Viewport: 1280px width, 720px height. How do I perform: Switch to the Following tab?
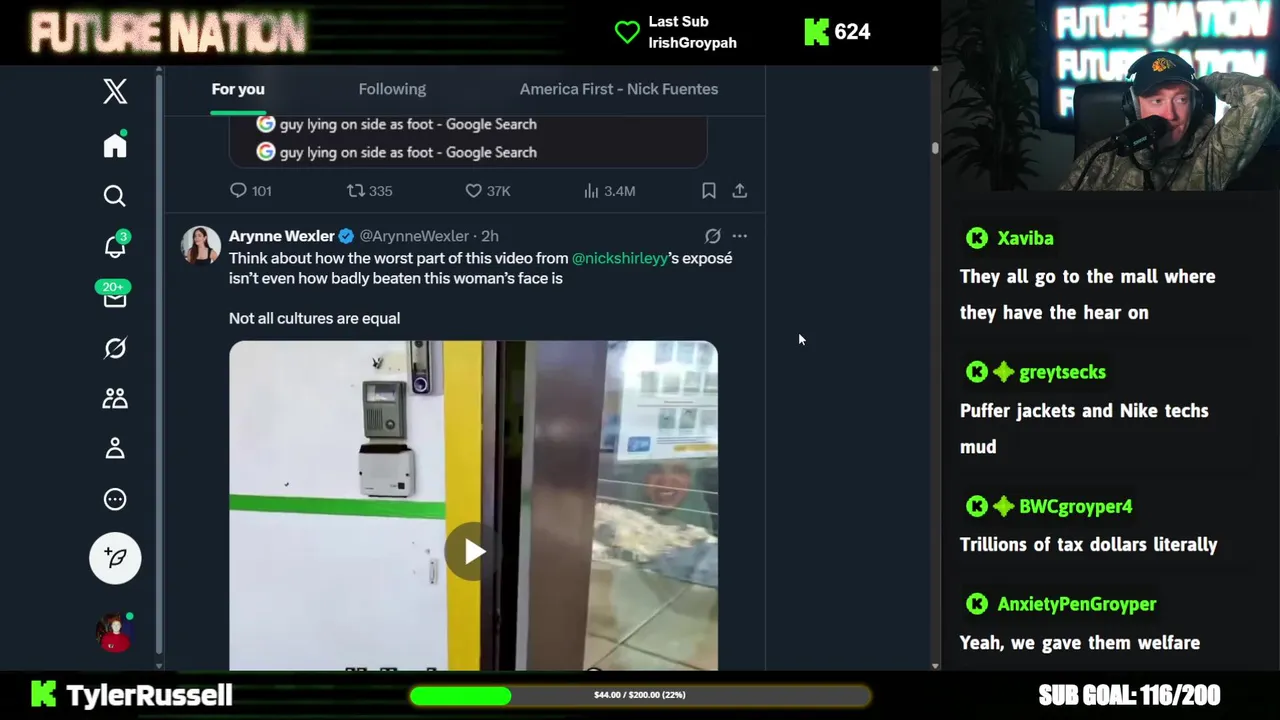point(392,89)
